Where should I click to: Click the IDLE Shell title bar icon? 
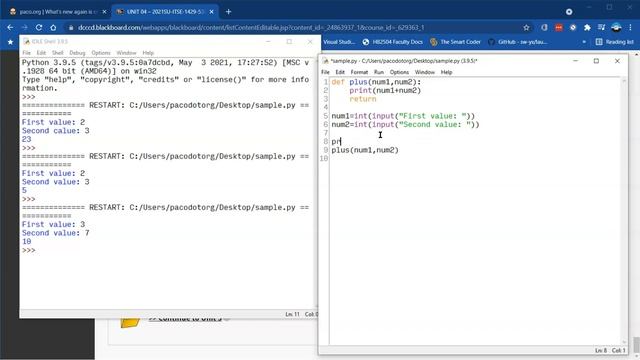(x=27, y=42)
